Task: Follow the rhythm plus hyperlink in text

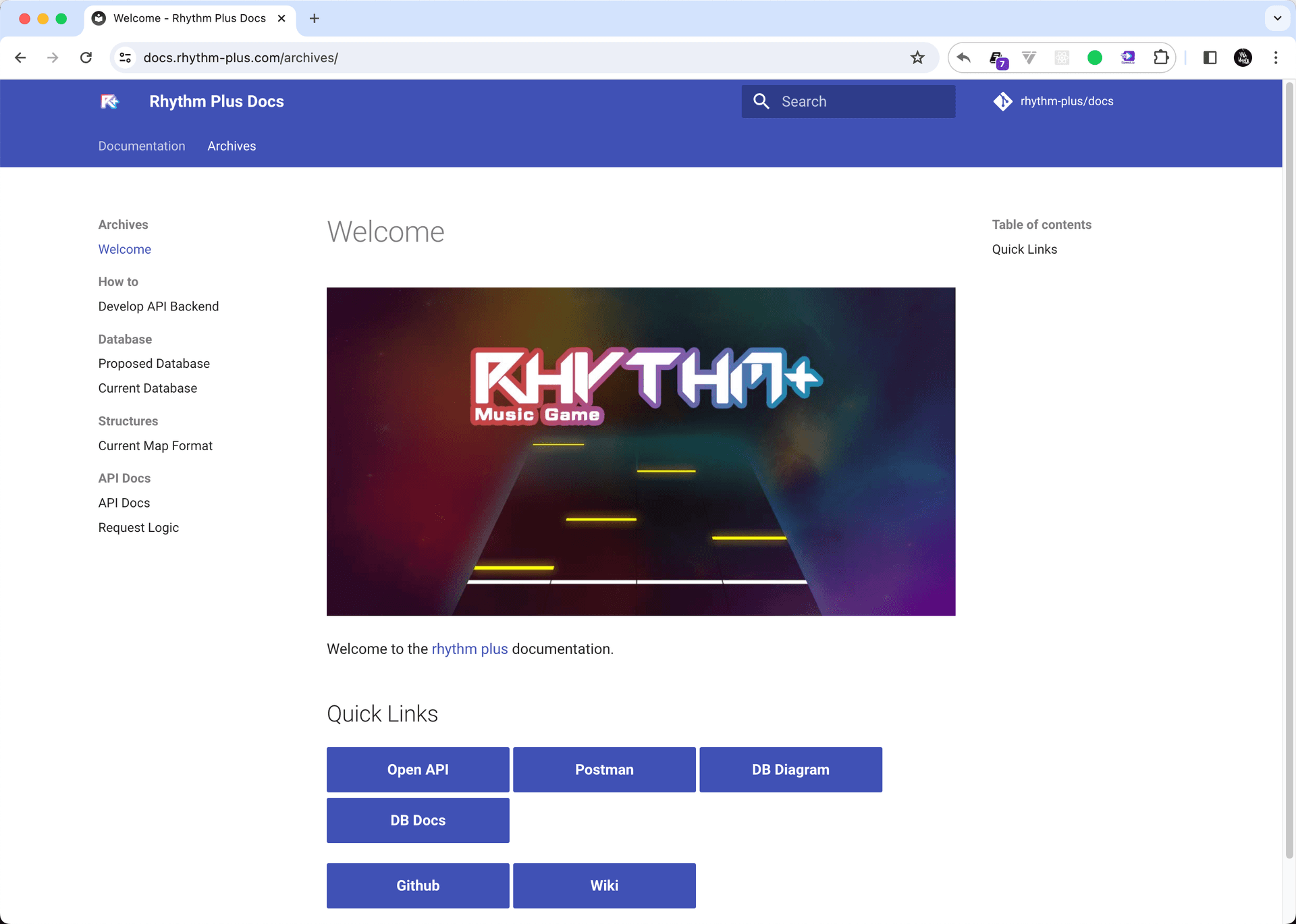Action: 470,649
